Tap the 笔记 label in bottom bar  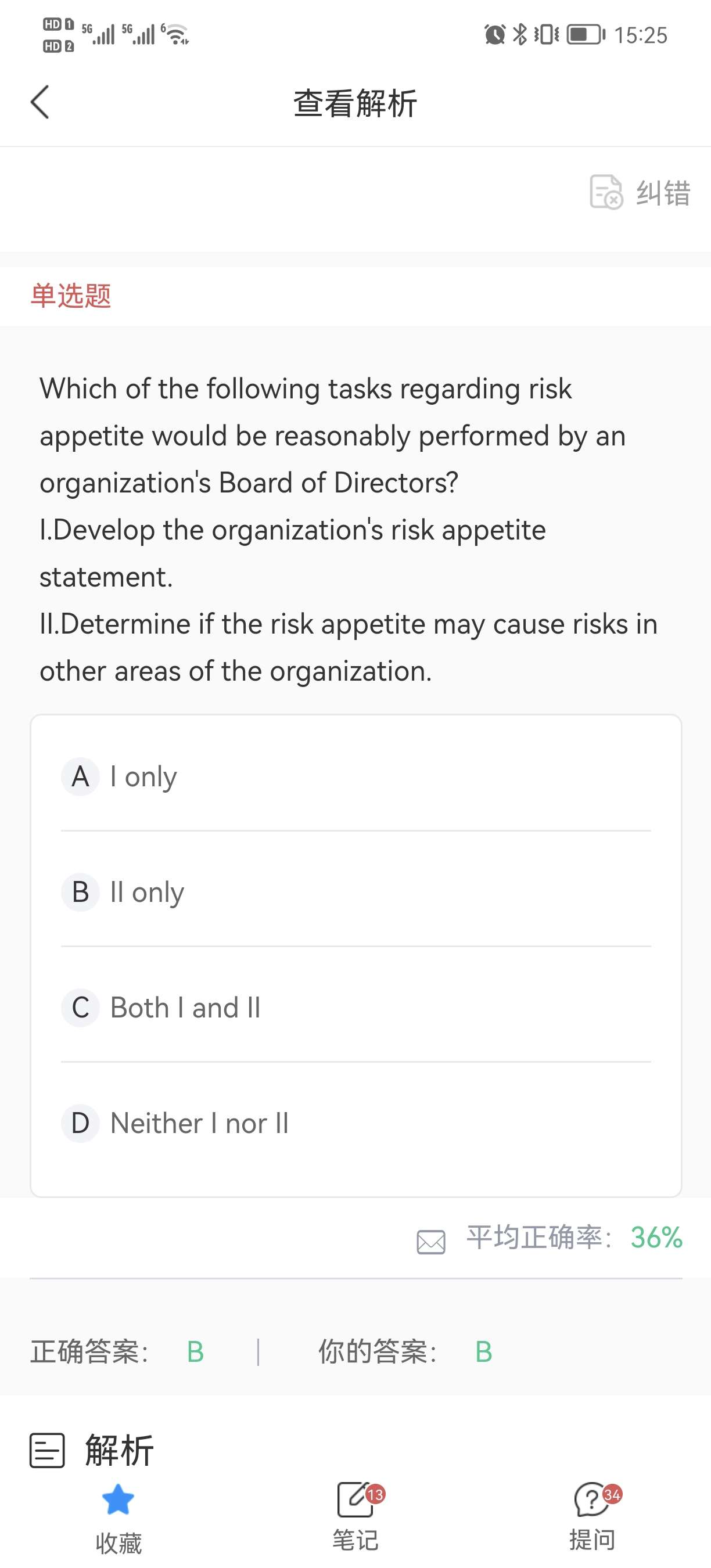(355, 1541)
